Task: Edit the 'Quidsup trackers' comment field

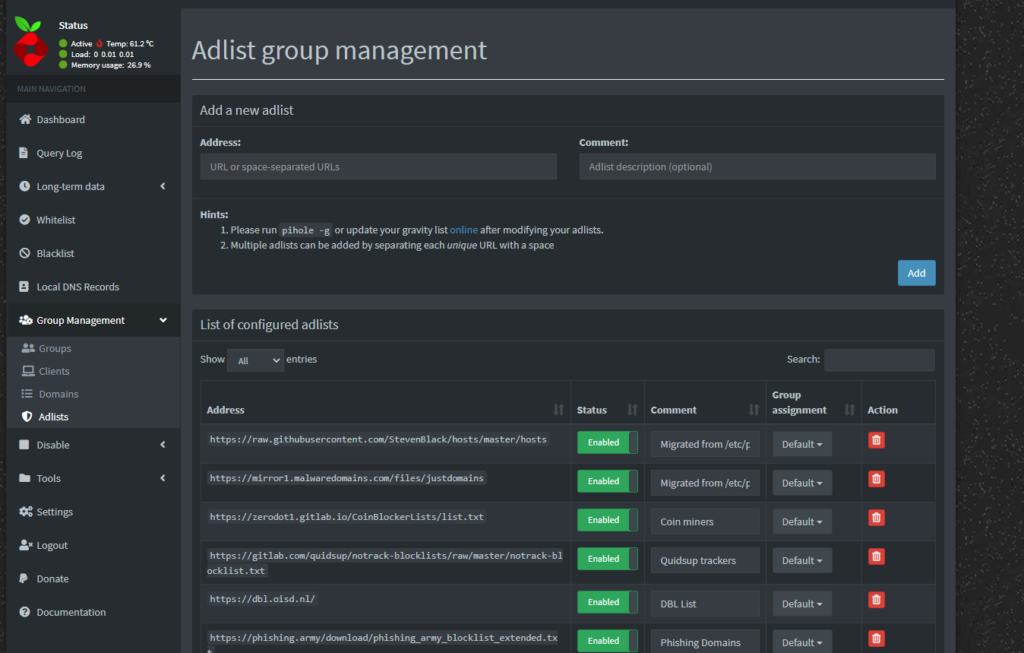Action: 705,560
